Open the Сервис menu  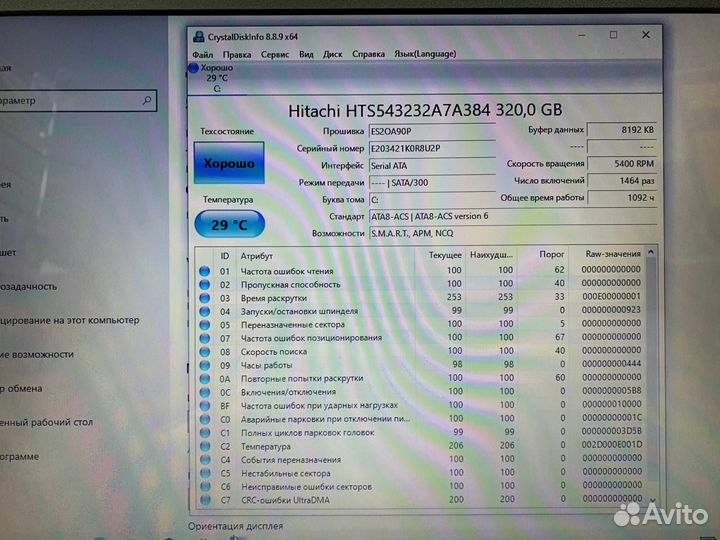275,54
